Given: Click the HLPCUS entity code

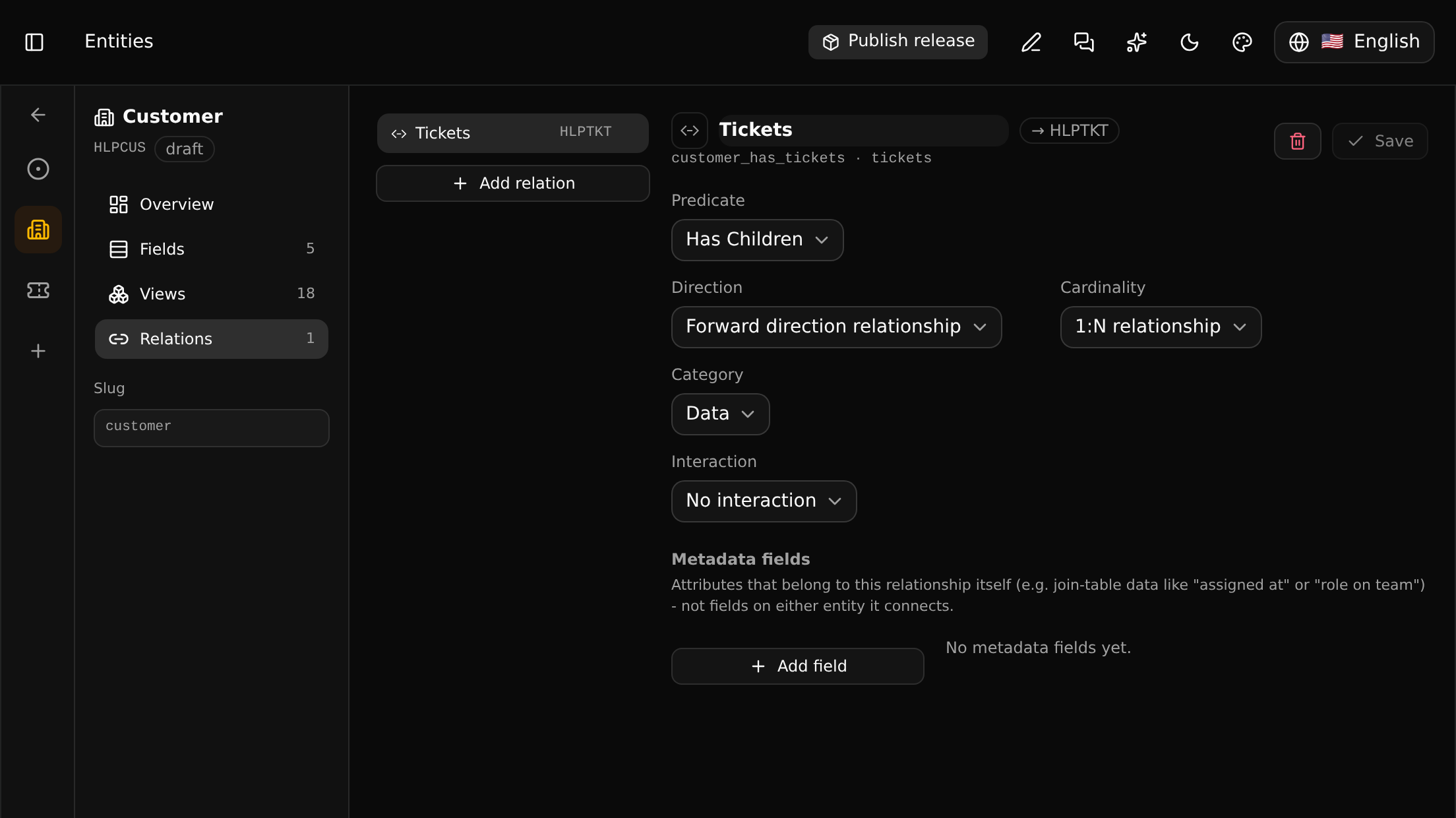Looking at the screenshot, I should pyautogui.click(x=119, y=148).
